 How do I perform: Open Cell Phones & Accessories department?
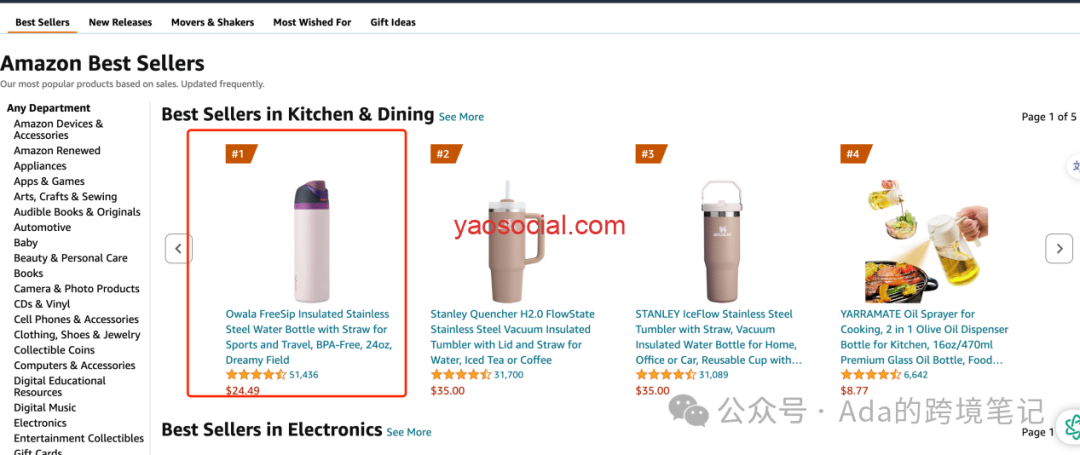coord(76,319)
